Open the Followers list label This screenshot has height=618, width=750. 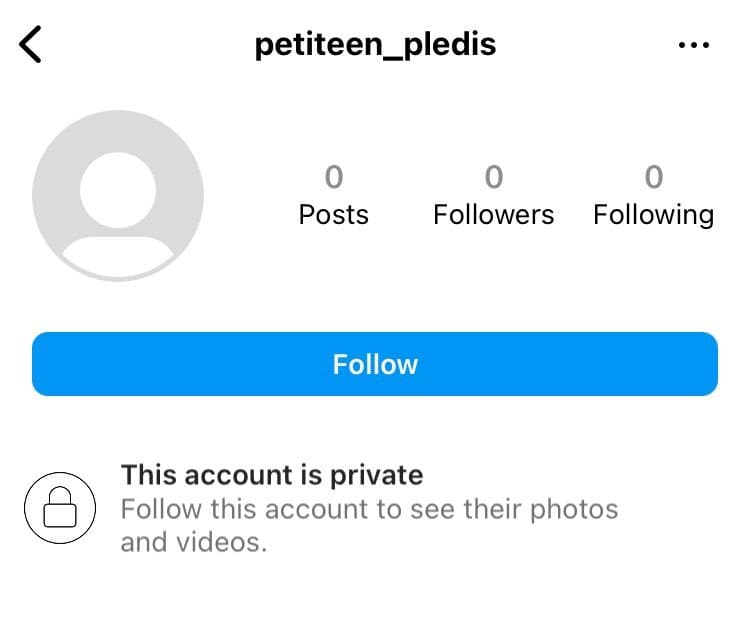pos(494,214)
